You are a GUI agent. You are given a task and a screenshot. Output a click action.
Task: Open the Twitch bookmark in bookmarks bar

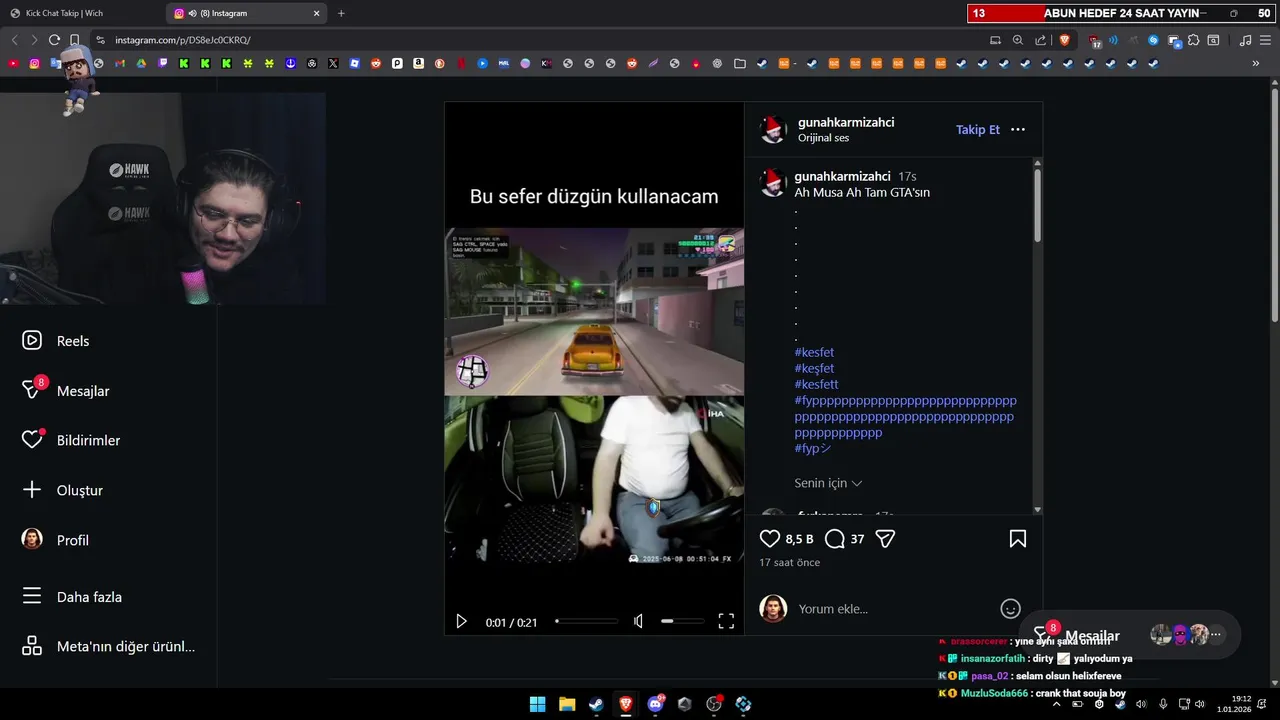[163, 63]
